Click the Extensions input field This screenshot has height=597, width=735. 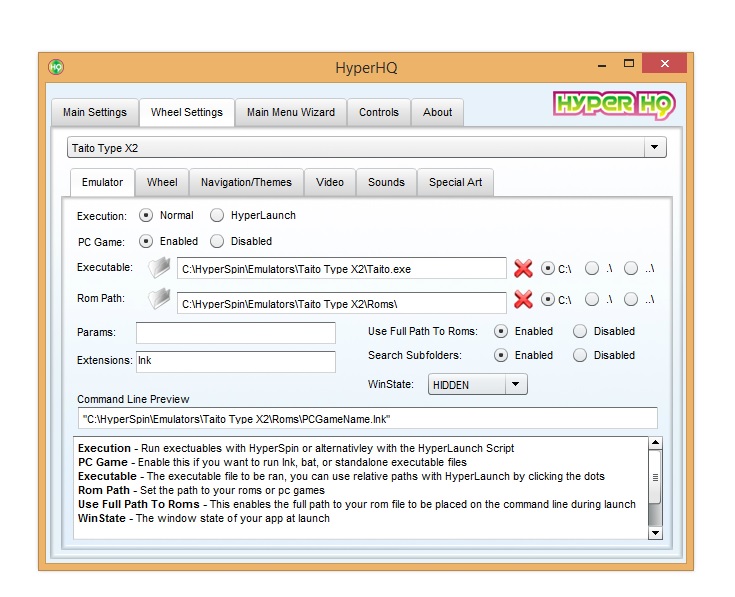tap(236, 361)
